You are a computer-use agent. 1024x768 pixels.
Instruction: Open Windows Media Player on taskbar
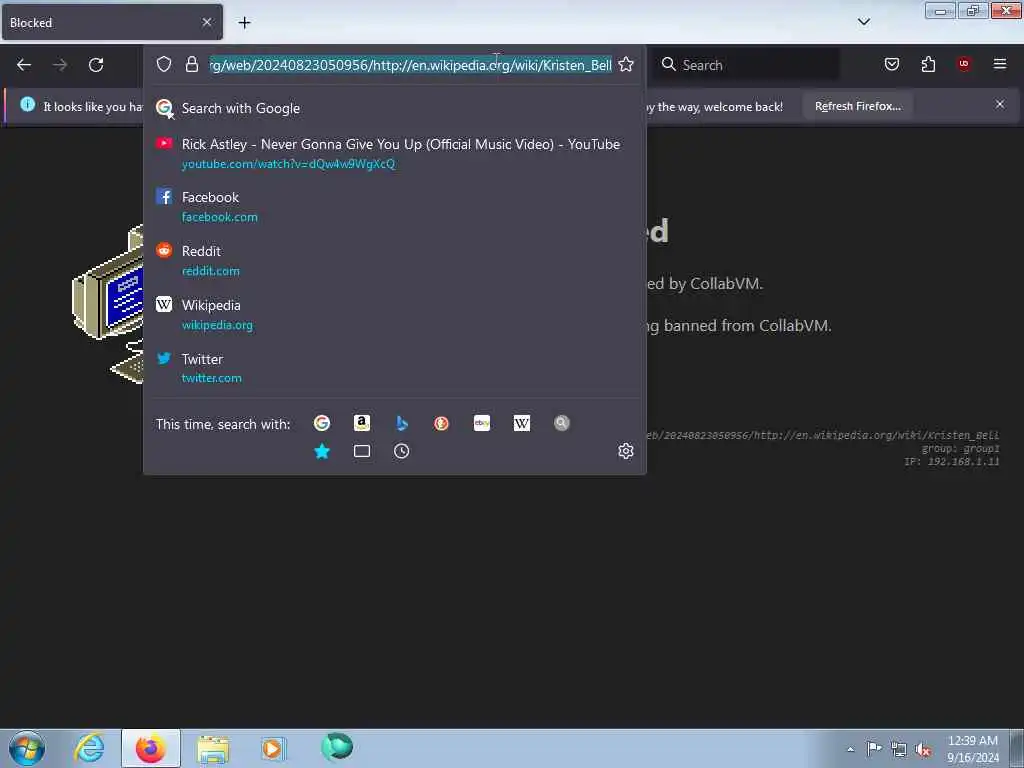(x=273, y=748)
